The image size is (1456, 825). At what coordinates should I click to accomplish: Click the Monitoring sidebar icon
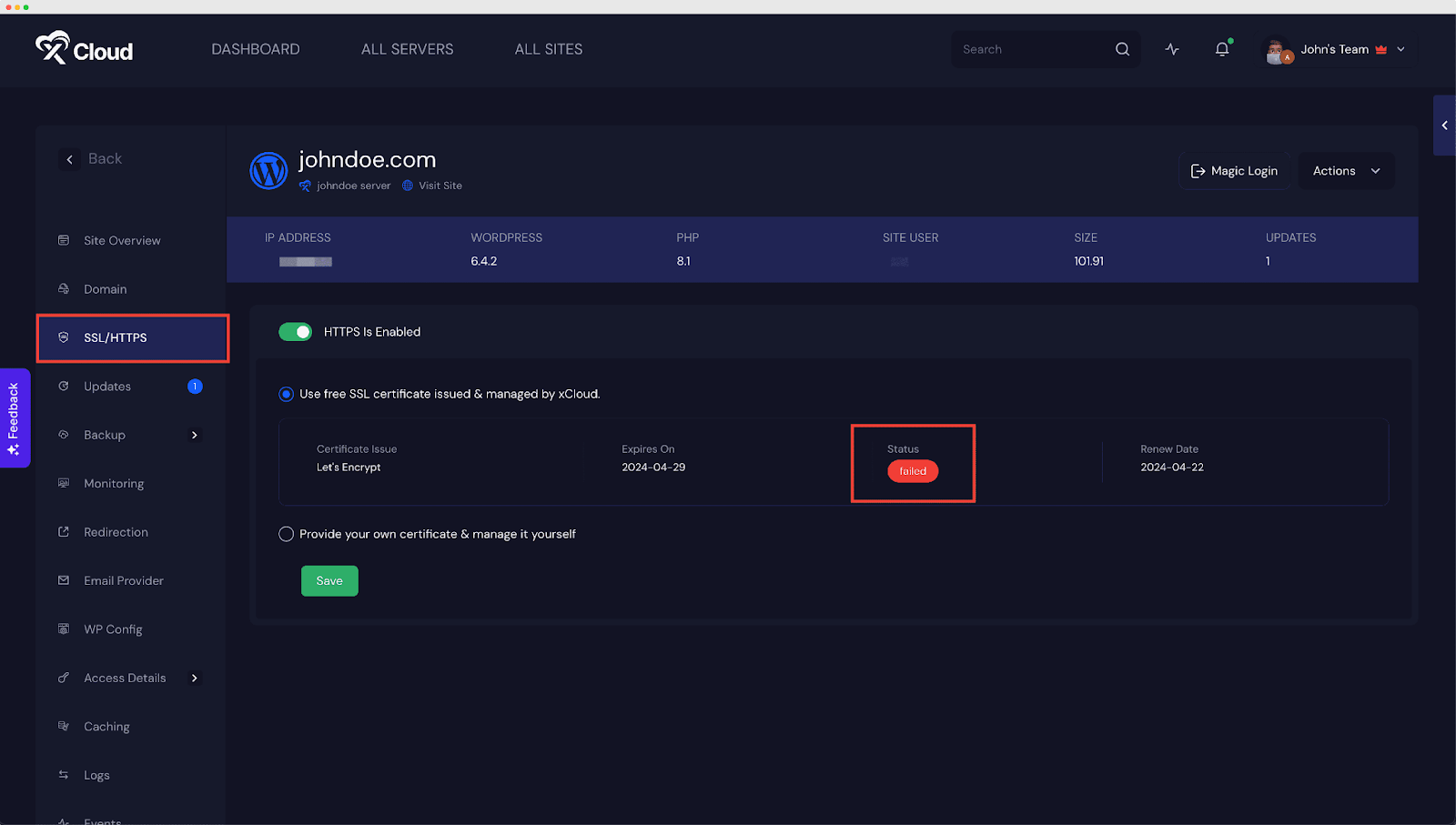click(x=63, y=483)
